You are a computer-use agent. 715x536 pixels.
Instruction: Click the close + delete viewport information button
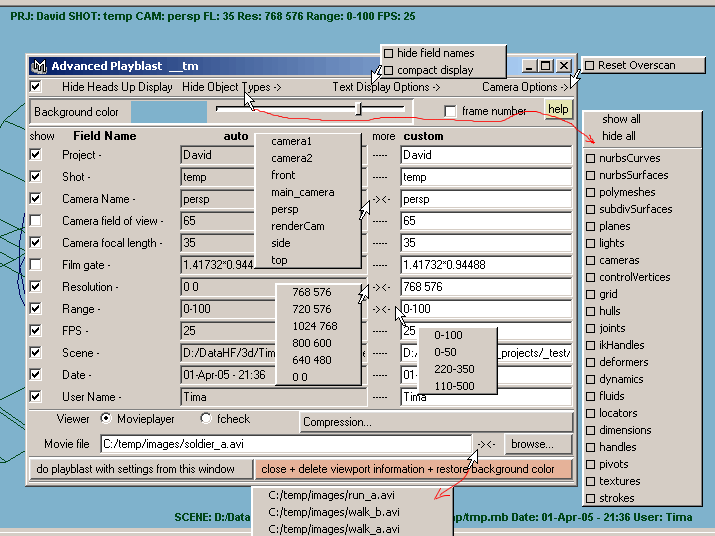(x=414, y=469)
